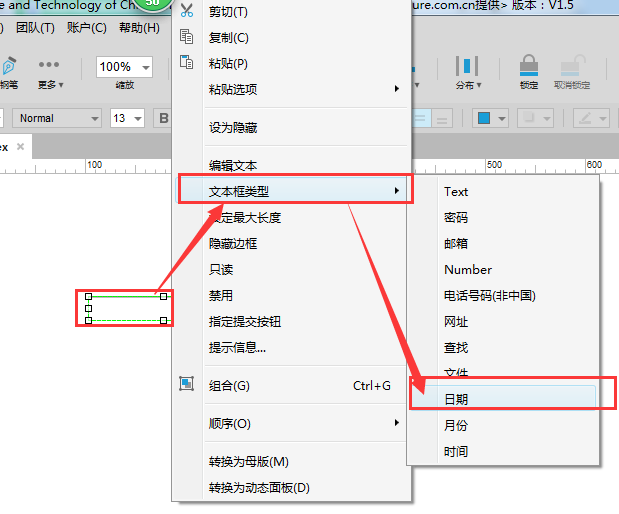
Task: Open the 文本框类型 submenu
Action: coord(291,191)
